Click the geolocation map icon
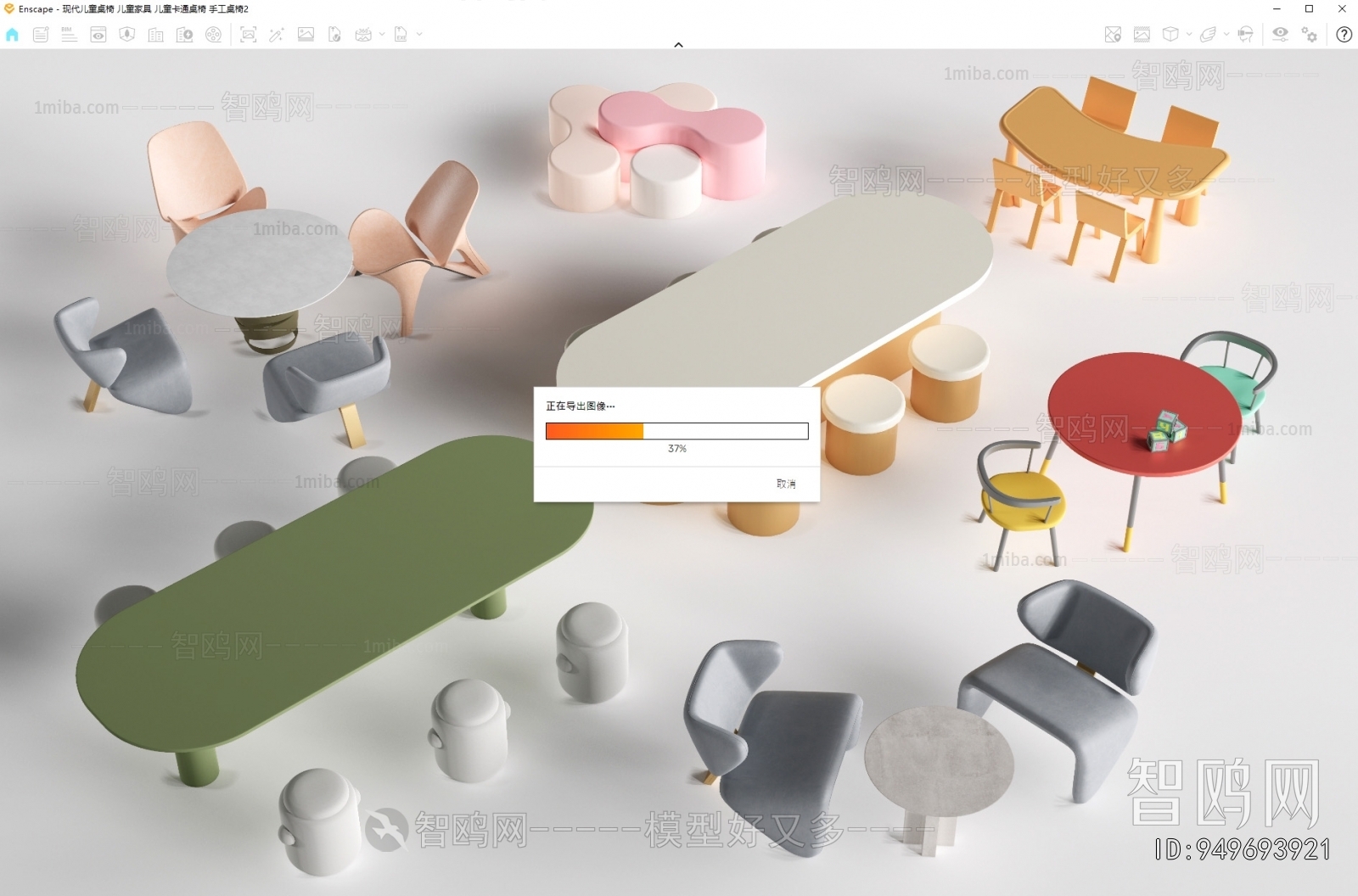Image resolution: width=1358 pixels, height=896 pixels. [1113, 35]
